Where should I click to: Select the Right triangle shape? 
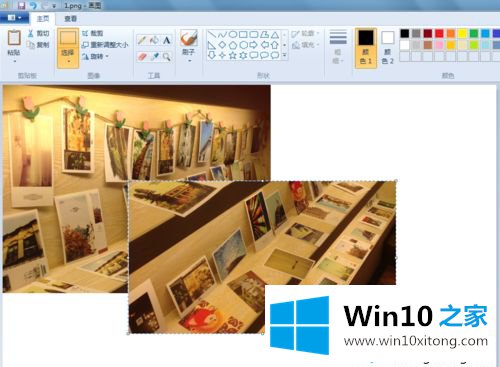tap(212, 45)
